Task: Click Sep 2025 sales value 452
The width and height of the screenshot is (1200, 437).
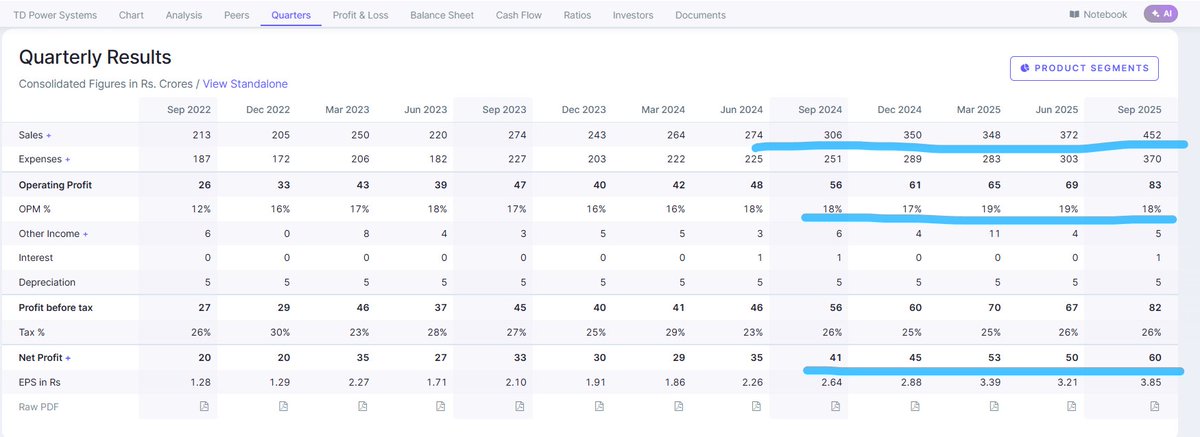Action: [1152, 134]
